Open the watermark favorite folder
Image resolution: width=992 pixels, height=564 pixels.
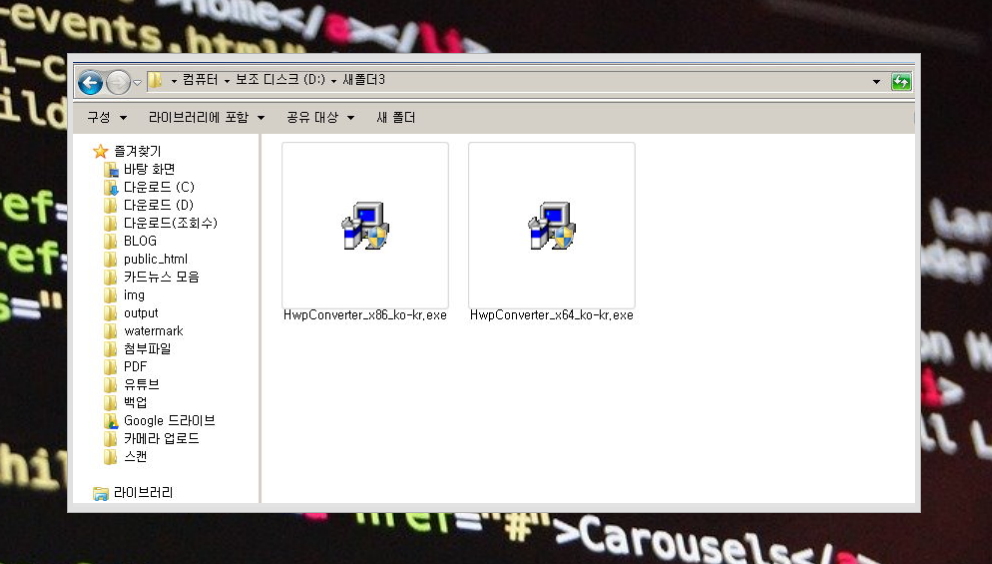pyautogui.click(x=154, y=330)
